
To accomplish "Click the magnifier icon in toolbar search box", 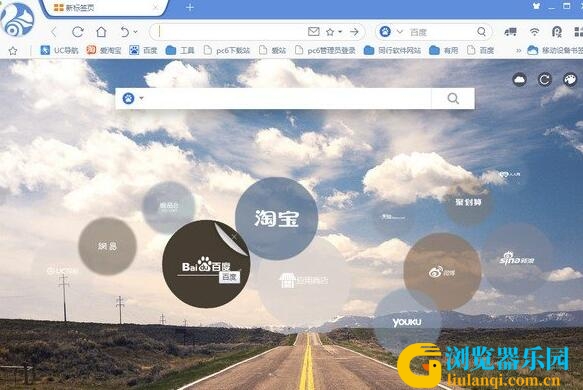I will point(481,32).
